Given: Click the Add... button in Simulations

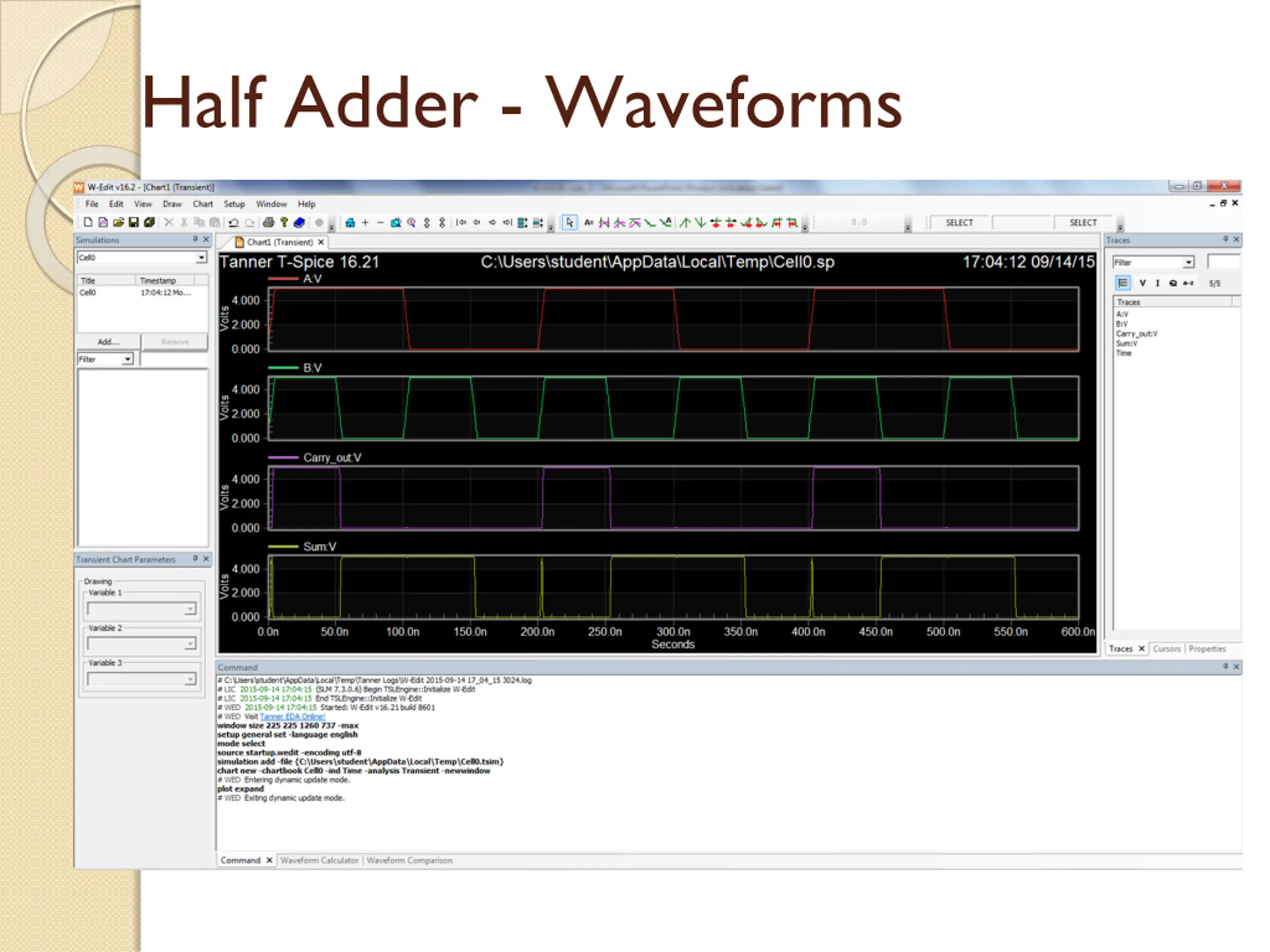Looking at the screenshot, I should pyautogui.click(x=109, y=342).
